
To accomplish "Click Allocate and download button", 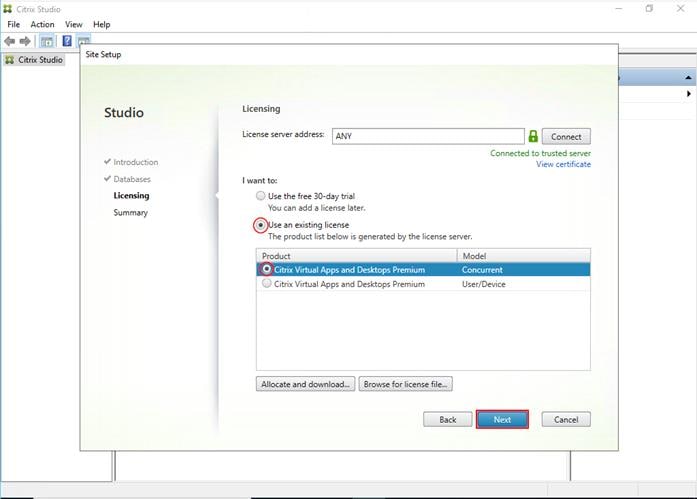I will (305, 384).
